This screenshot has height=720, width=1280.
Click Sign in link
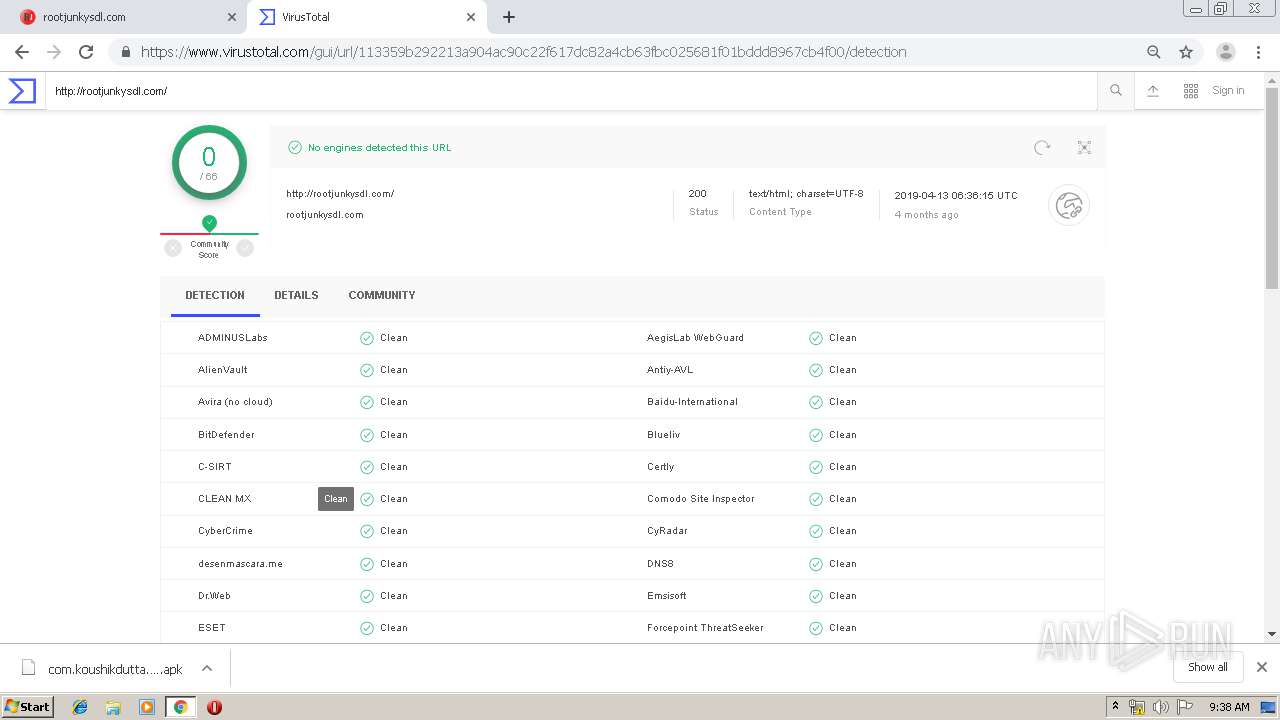(x=1228, y=91)
